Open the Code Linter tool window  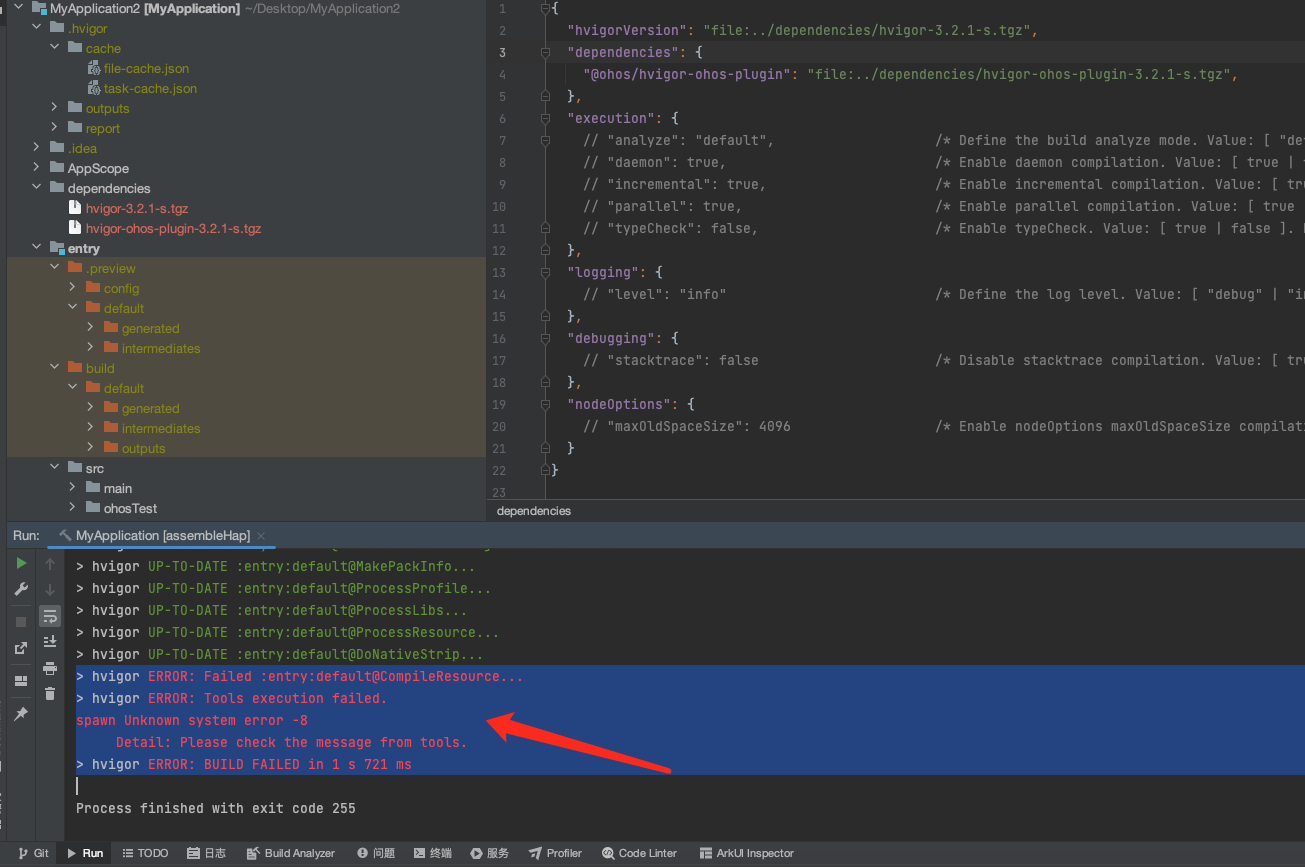tap(640, 853)
